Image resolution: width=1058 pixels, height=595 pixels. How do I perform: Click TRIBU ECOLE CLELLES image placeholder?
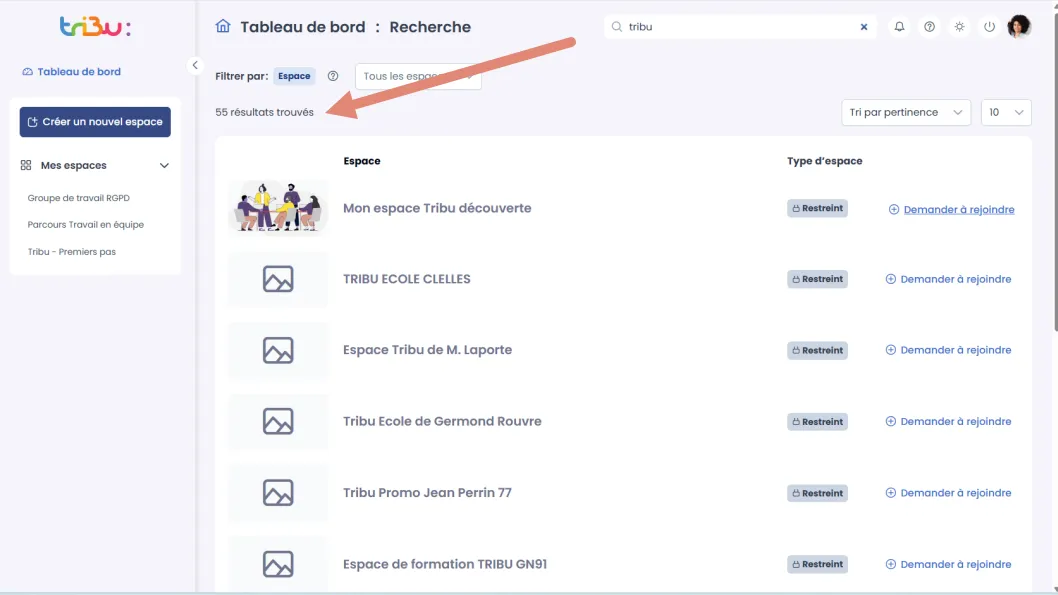click(x=278, y=279)
